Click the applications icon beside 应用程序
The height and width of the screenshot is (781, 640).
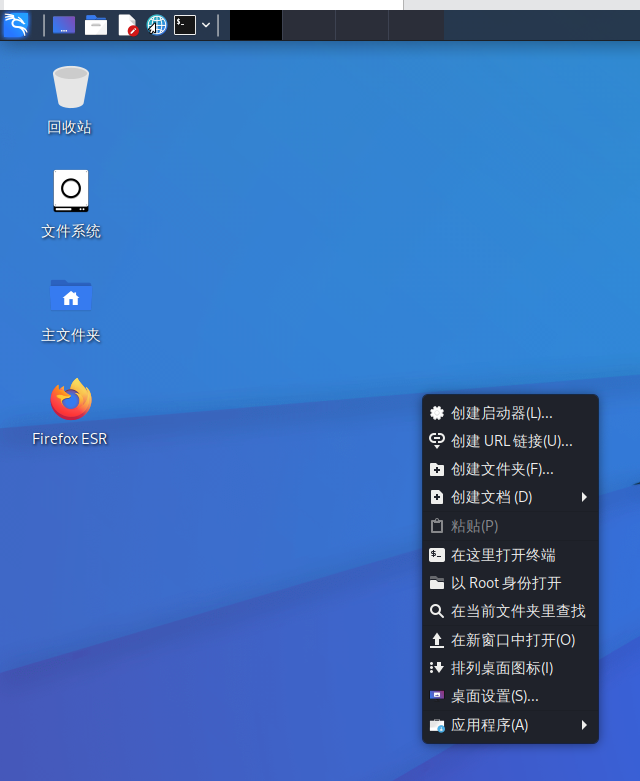click(437, 726)
